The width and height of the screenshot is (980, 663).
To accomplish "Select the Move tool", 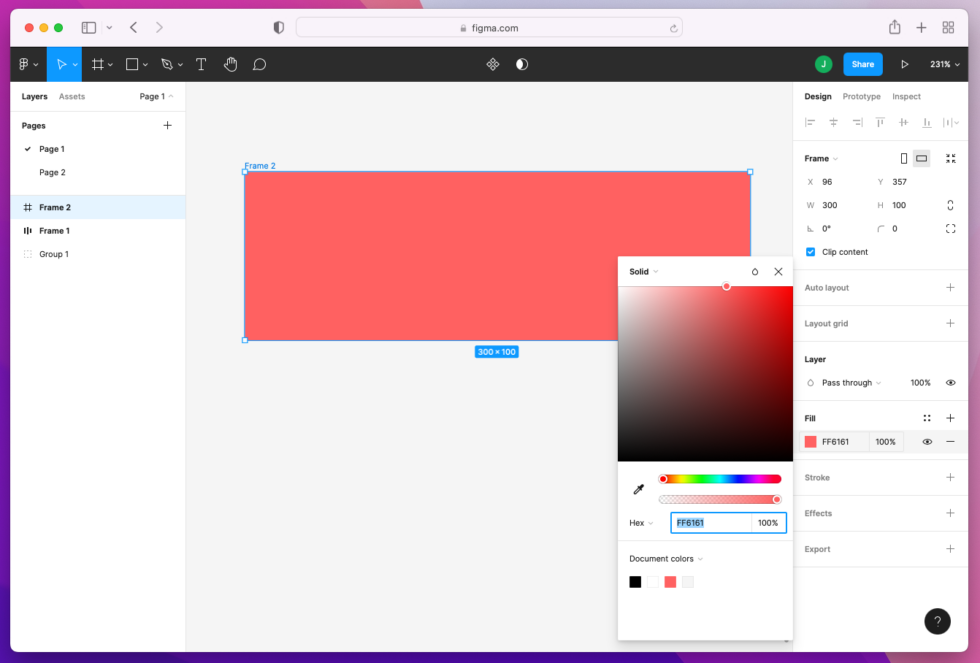I will coord(62,64).
